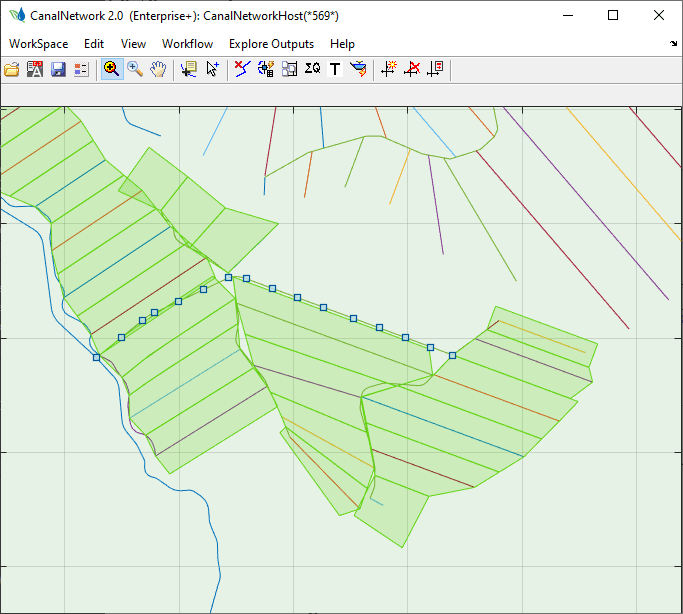Click the sigma Q summation icon
Screen dimensions: 683x614
312,69
